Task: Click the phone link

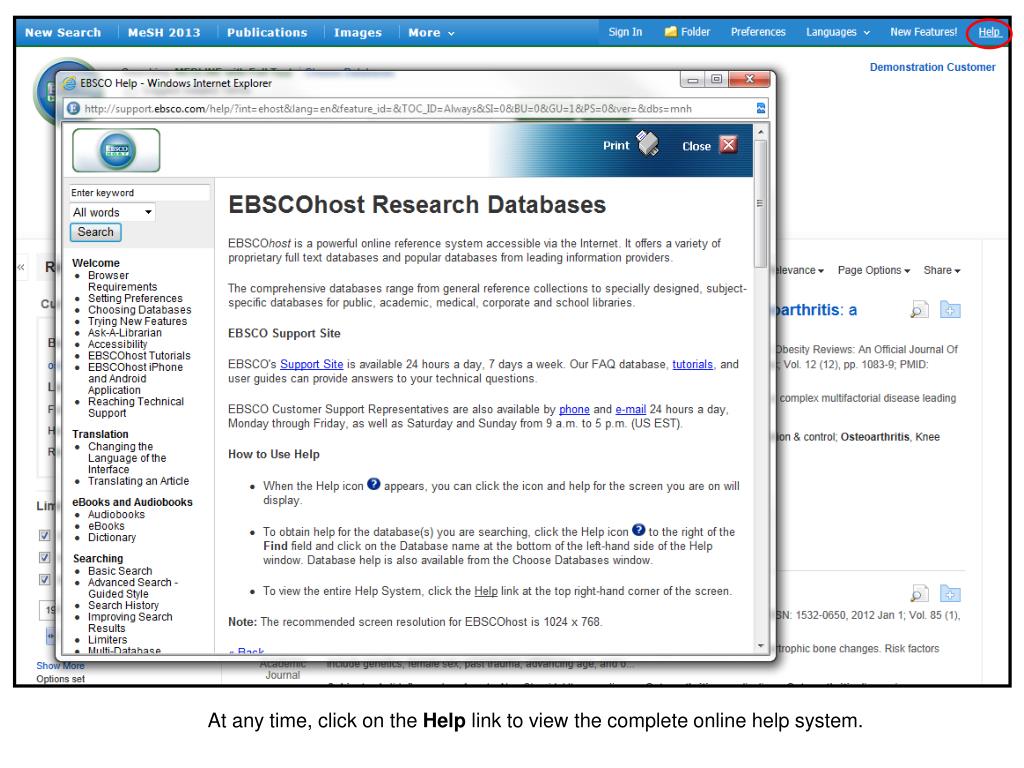Action: coord(574,409)
